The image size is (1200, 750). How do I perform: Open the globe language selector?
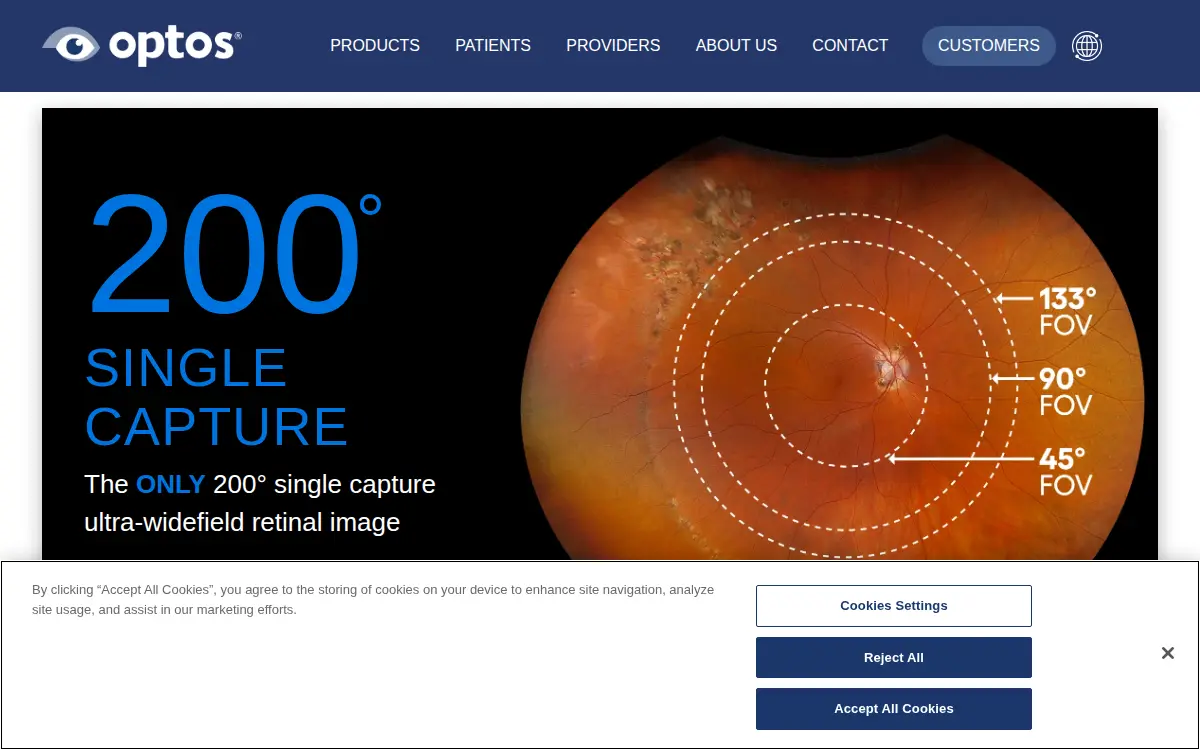point(1087,46)
